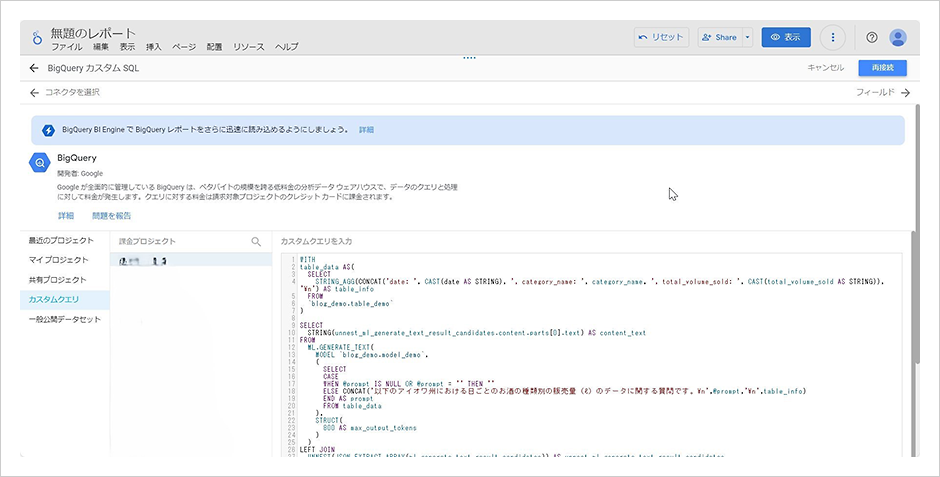Click the forward arrow next to フィールド
Viewport: 940px width, 477px height.
click(905, 93)
